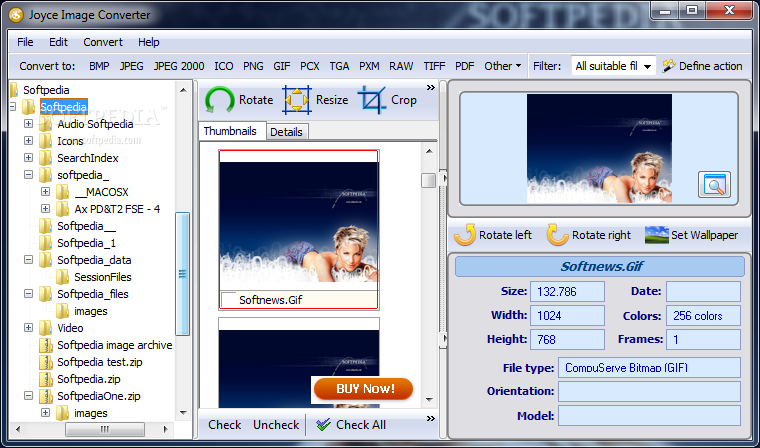Image resolution: width=760 pixels, height=448 pixels.
Task: Select the highlighted Softpedia tree folder
Action: click(63, 107)
